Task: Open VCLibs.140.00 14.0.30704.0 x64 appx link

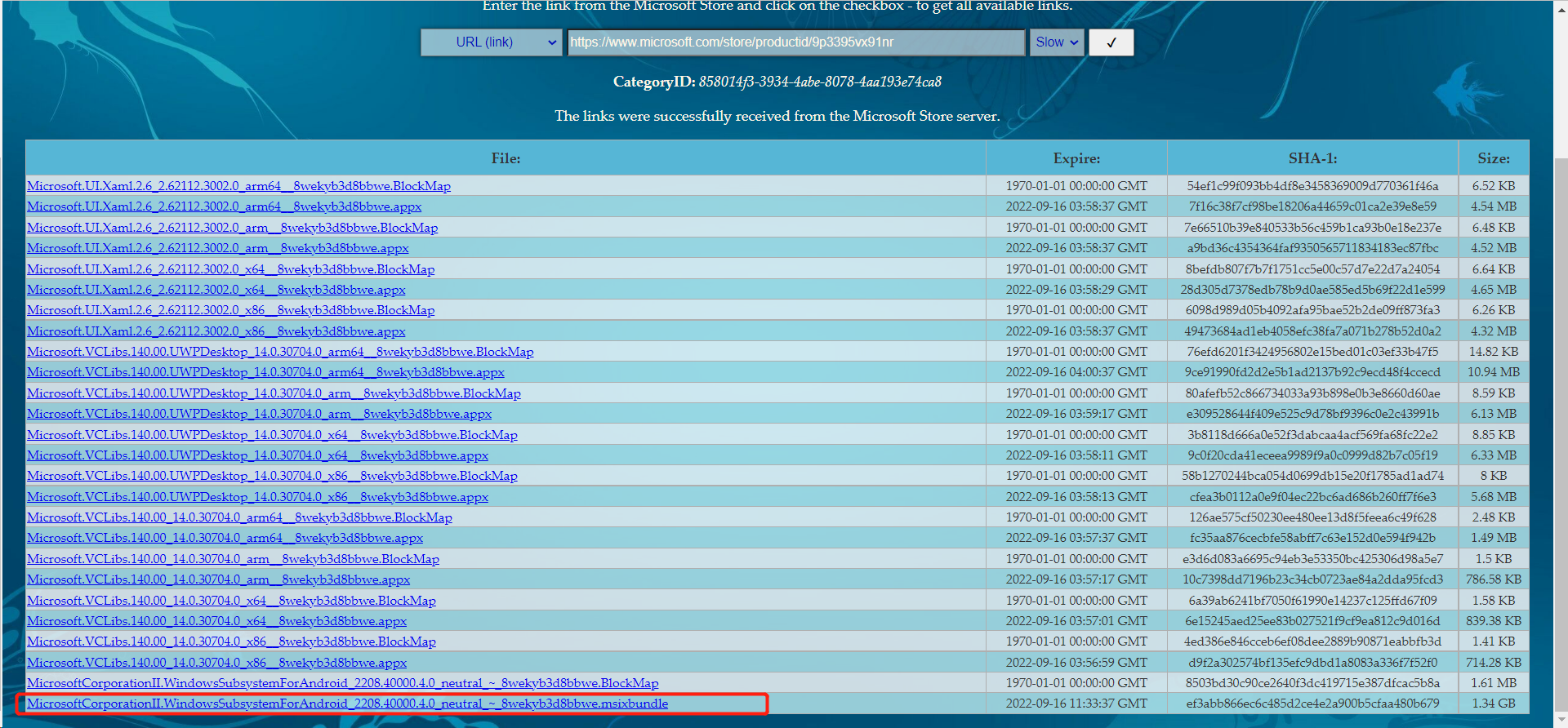Action: (216, 621)
